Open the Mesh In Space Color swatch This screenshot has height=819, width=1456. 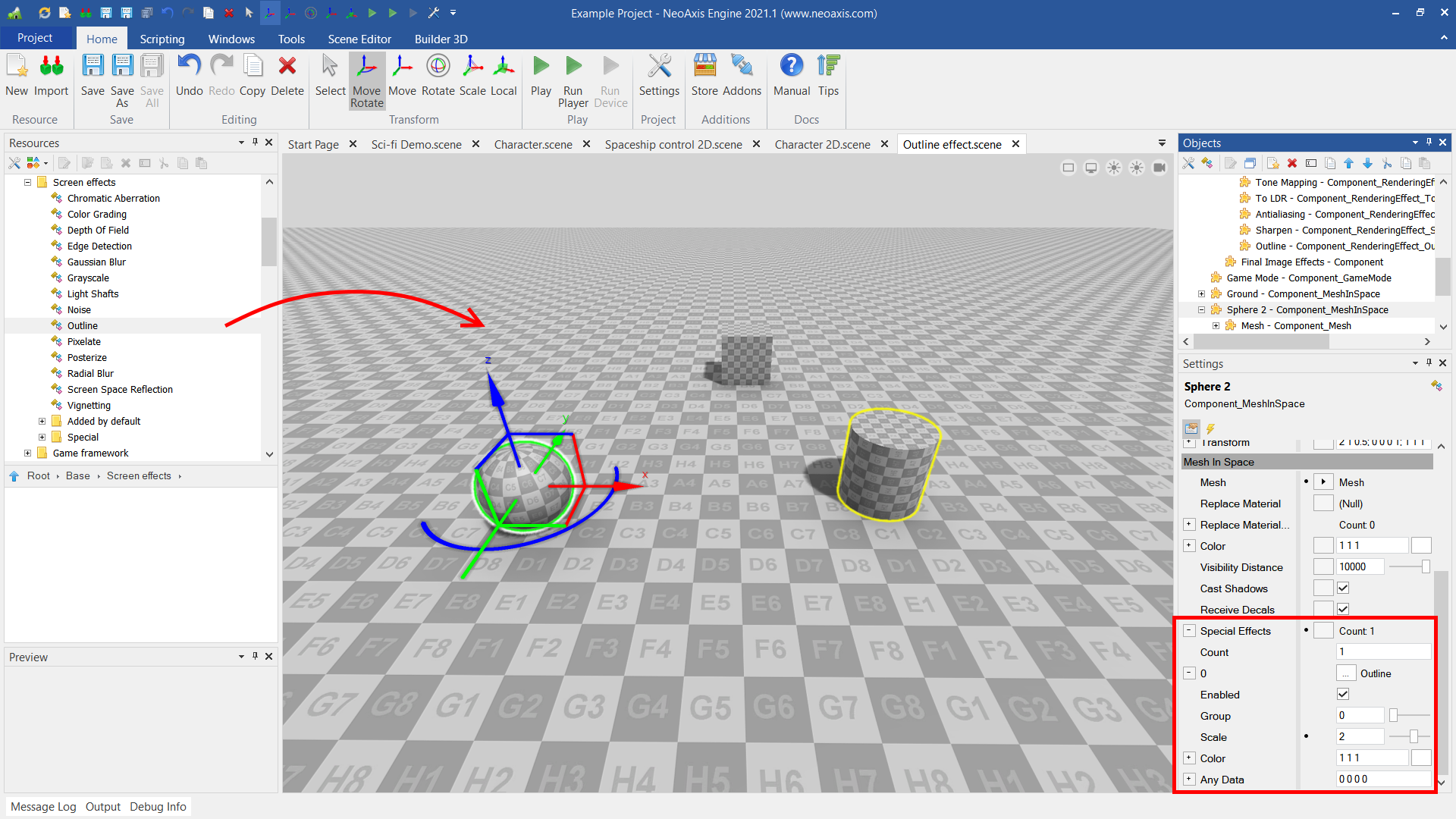pyautogui.click(x=1421, y=545)
